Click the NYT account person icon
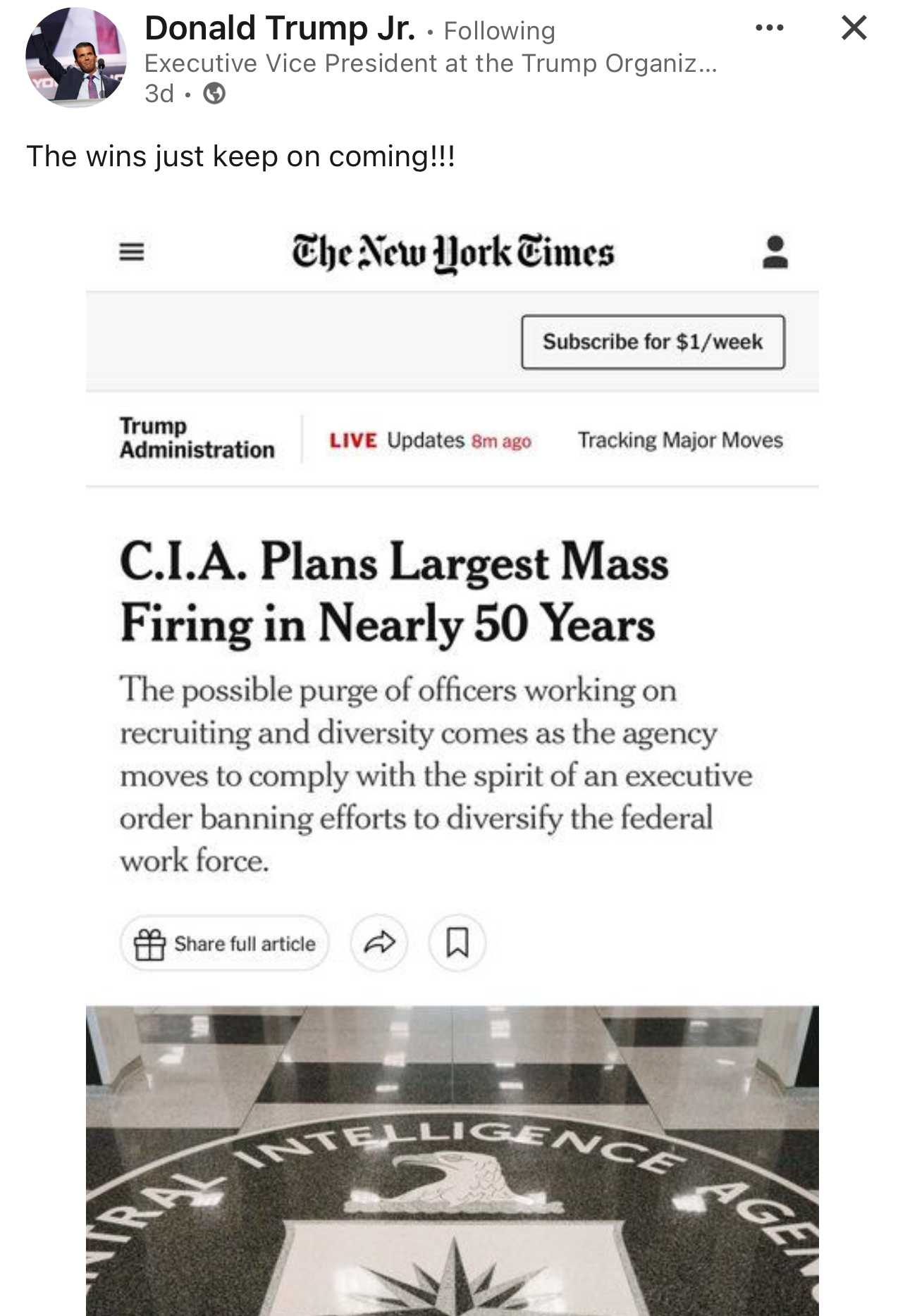The image size is (905, 1316). 775,252
